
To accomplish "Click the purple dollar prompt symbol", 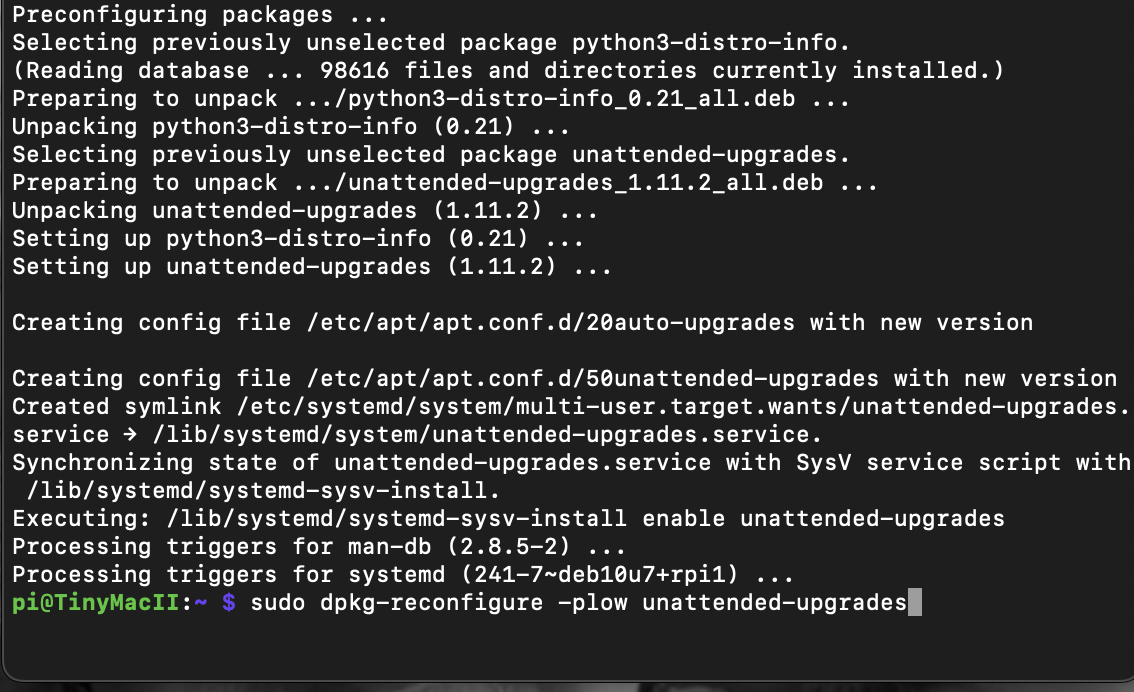I will (x=229, y=603).
